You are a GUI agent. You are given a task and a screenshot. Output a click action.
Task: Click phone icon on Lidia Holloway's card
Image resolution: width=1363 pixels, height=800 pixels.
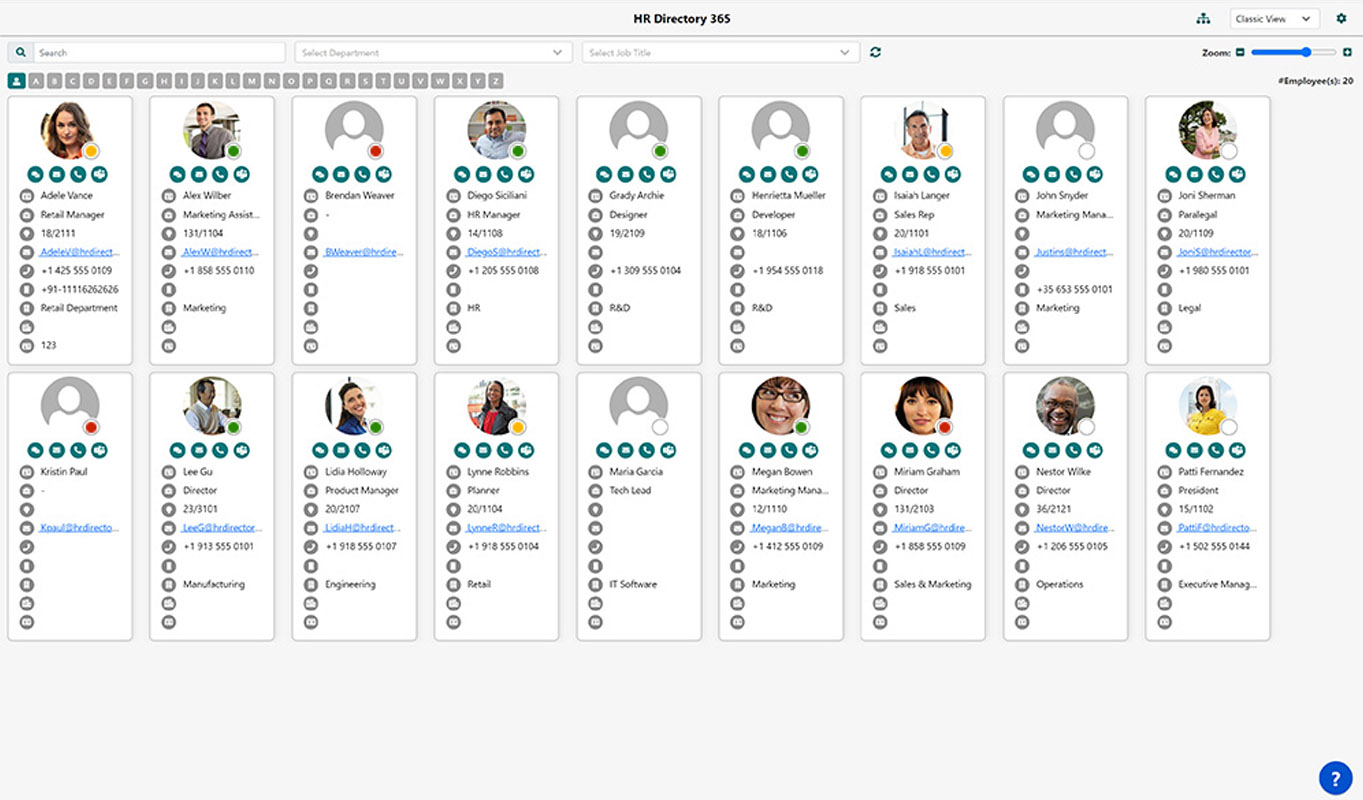click(362, 451)
